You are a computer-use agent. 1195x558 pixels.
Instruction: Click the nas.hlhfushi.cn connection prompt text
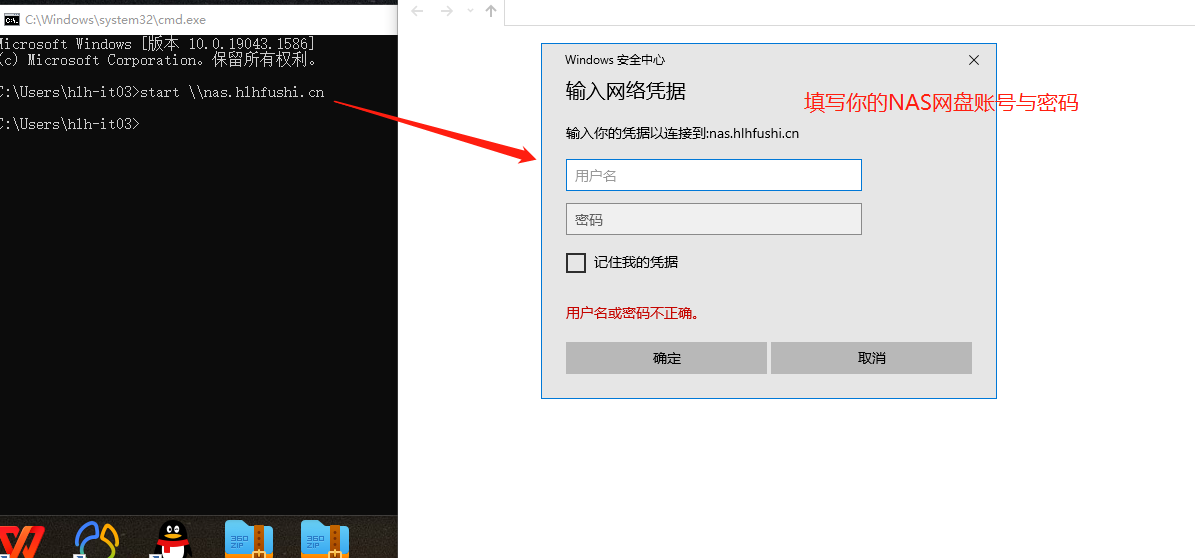pos(682,133)
